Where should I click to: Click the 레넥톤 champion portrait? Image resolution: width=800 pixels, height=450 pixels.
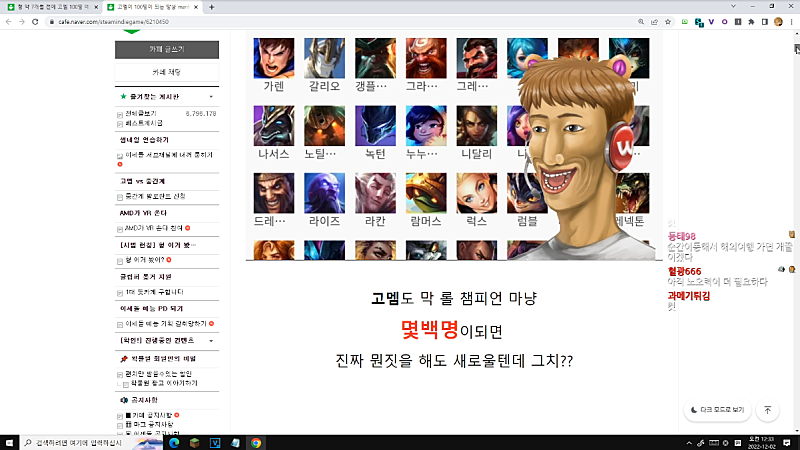click(x=633, y=193)
